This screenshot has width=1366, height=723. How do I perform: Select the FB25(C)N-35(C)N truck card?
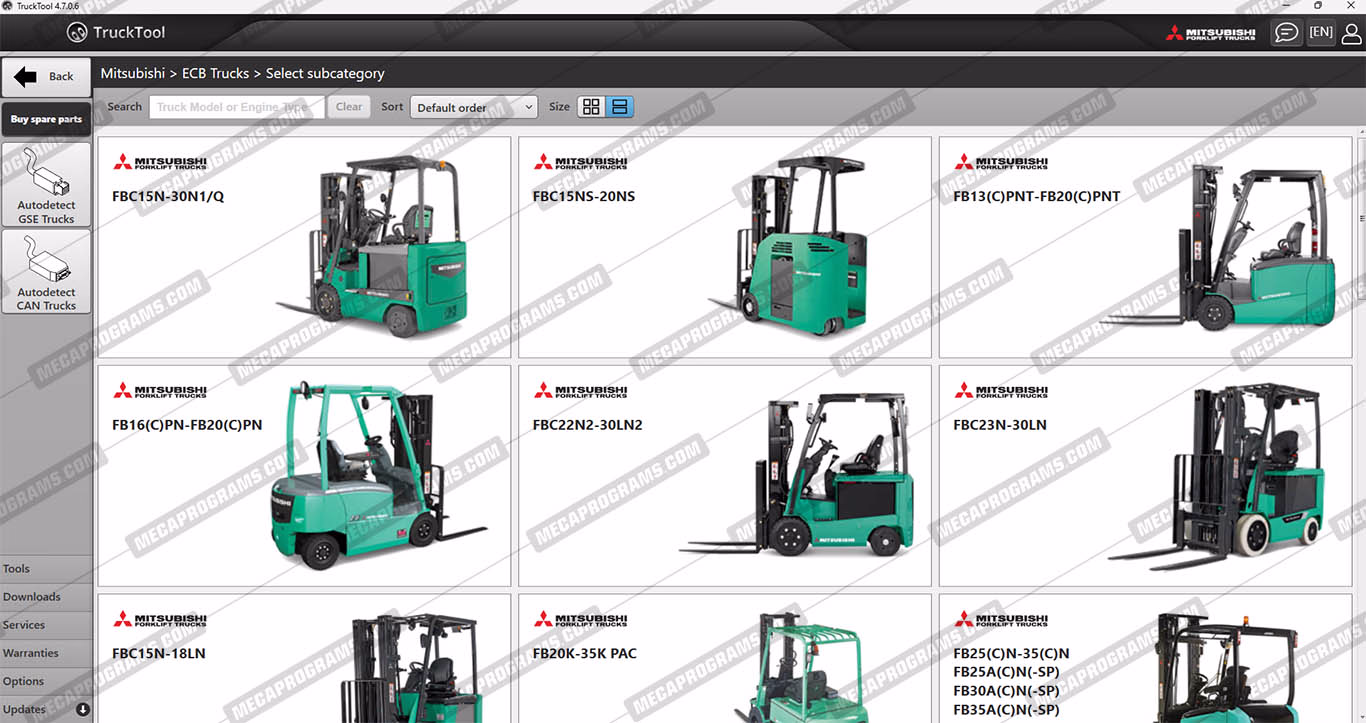tap(1146, 658)
